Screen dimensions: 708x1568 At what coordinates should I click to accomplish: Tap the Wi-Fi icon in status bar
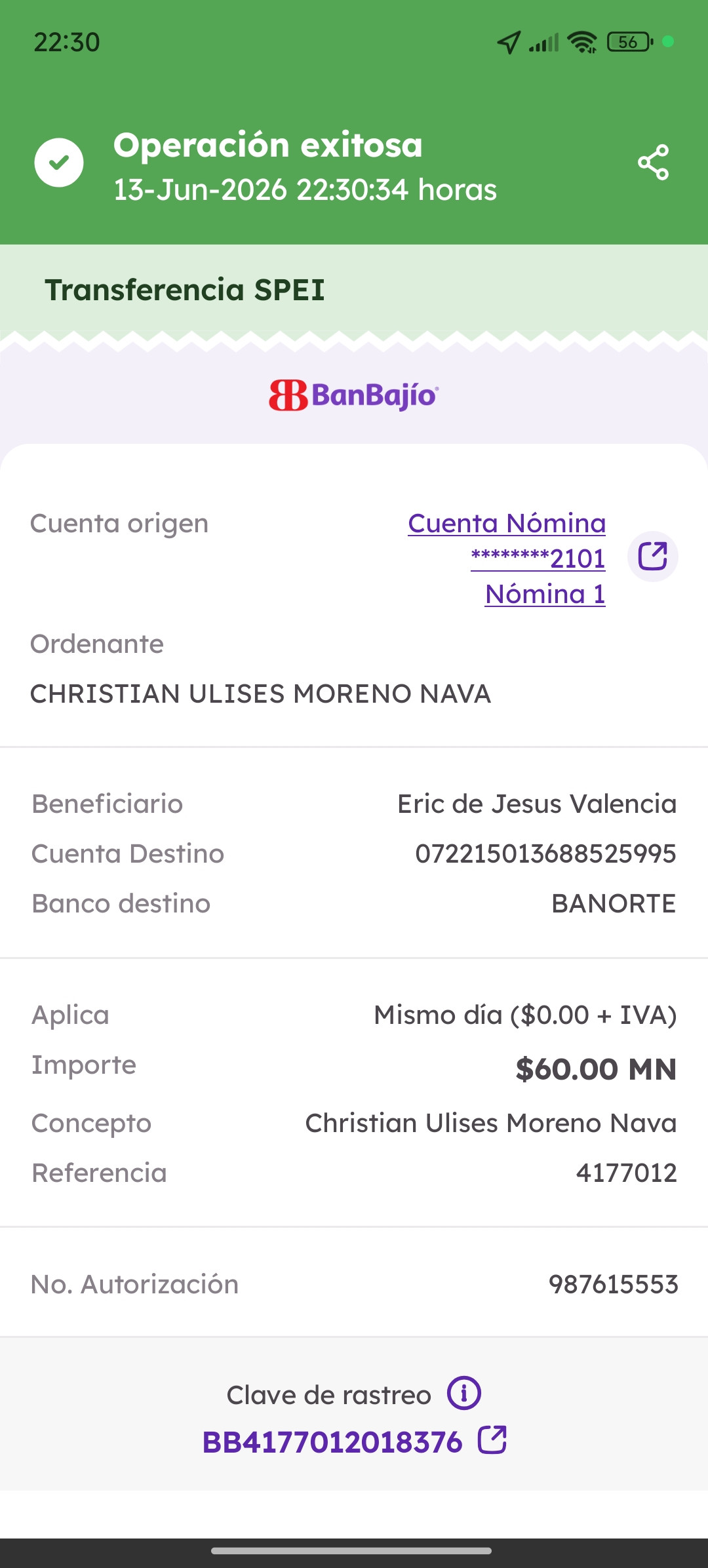(x=582, y=42)
